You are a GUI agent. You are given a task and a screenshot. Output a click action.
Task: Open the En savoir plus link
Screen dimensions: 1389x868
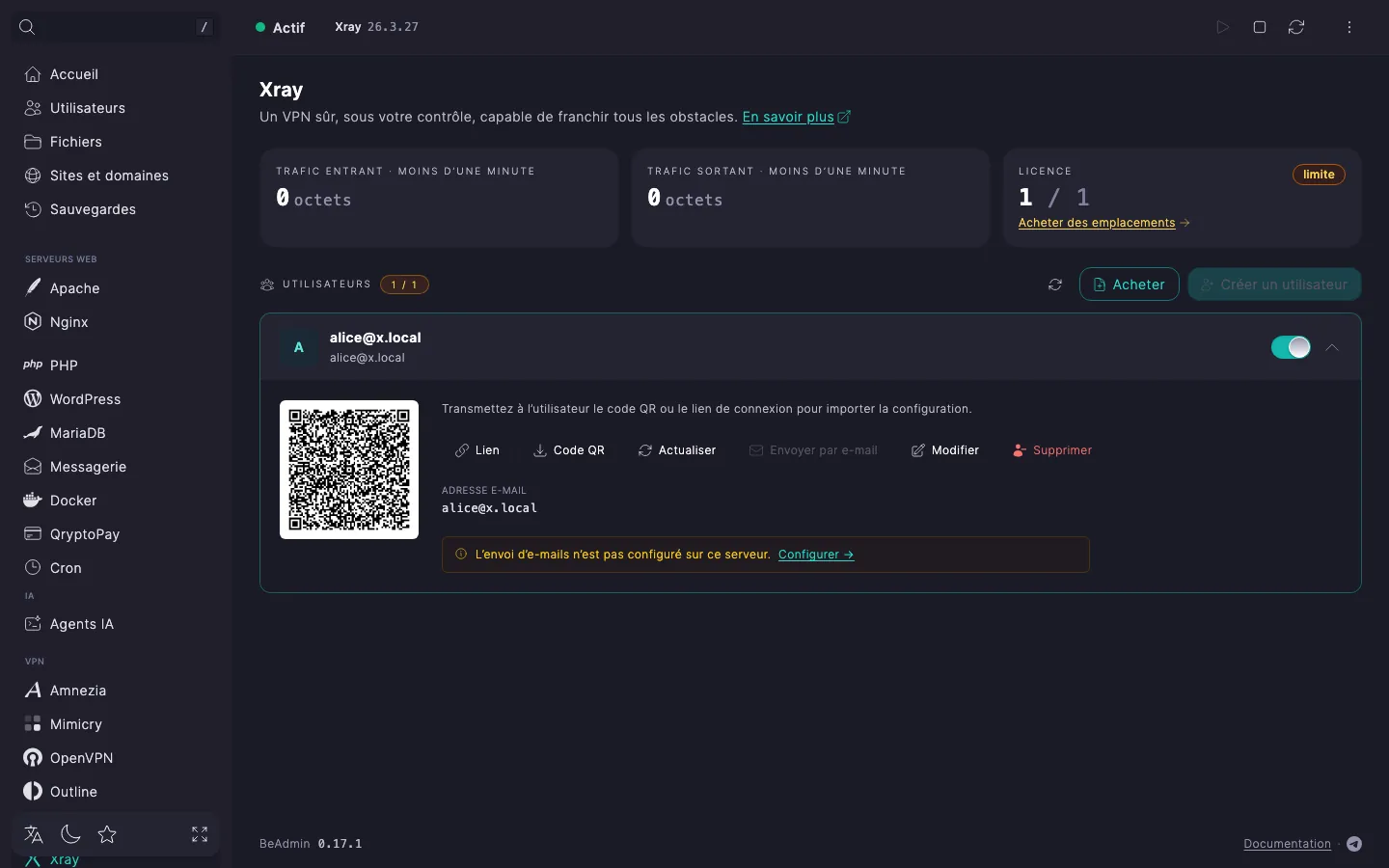point(797,117)
